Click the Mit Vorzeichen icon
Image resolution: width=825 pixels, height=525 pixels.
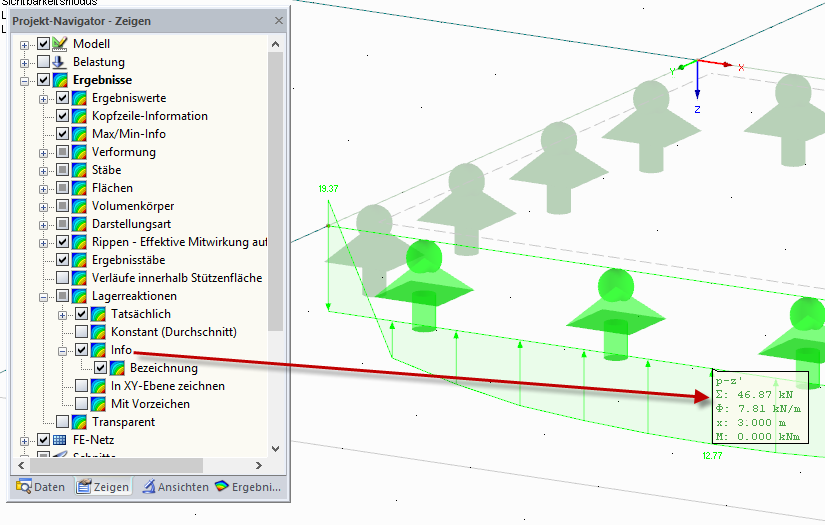(x=98, y=403)
